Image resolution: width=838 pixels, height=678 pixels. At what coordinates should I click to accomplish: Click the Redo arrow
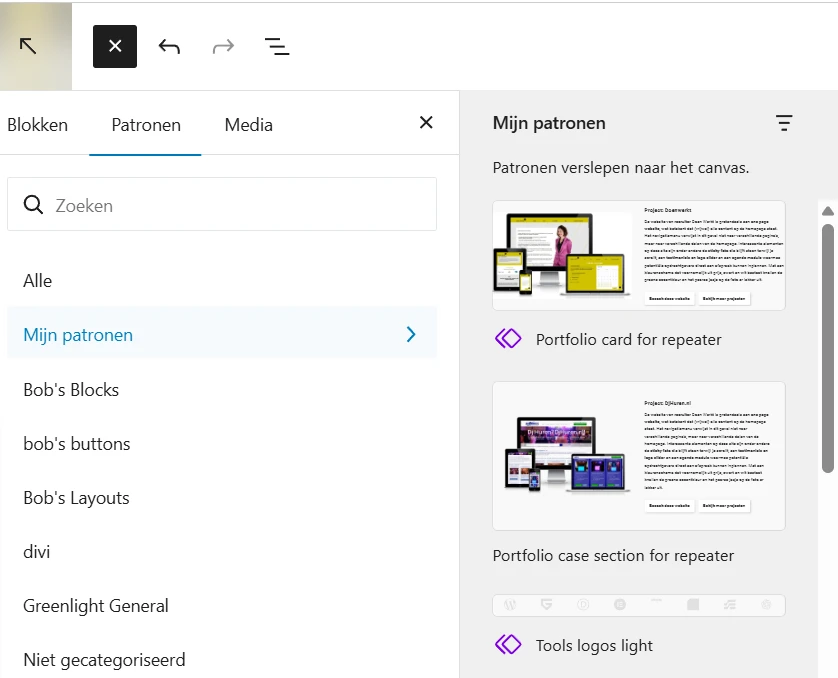click(222, 46)
